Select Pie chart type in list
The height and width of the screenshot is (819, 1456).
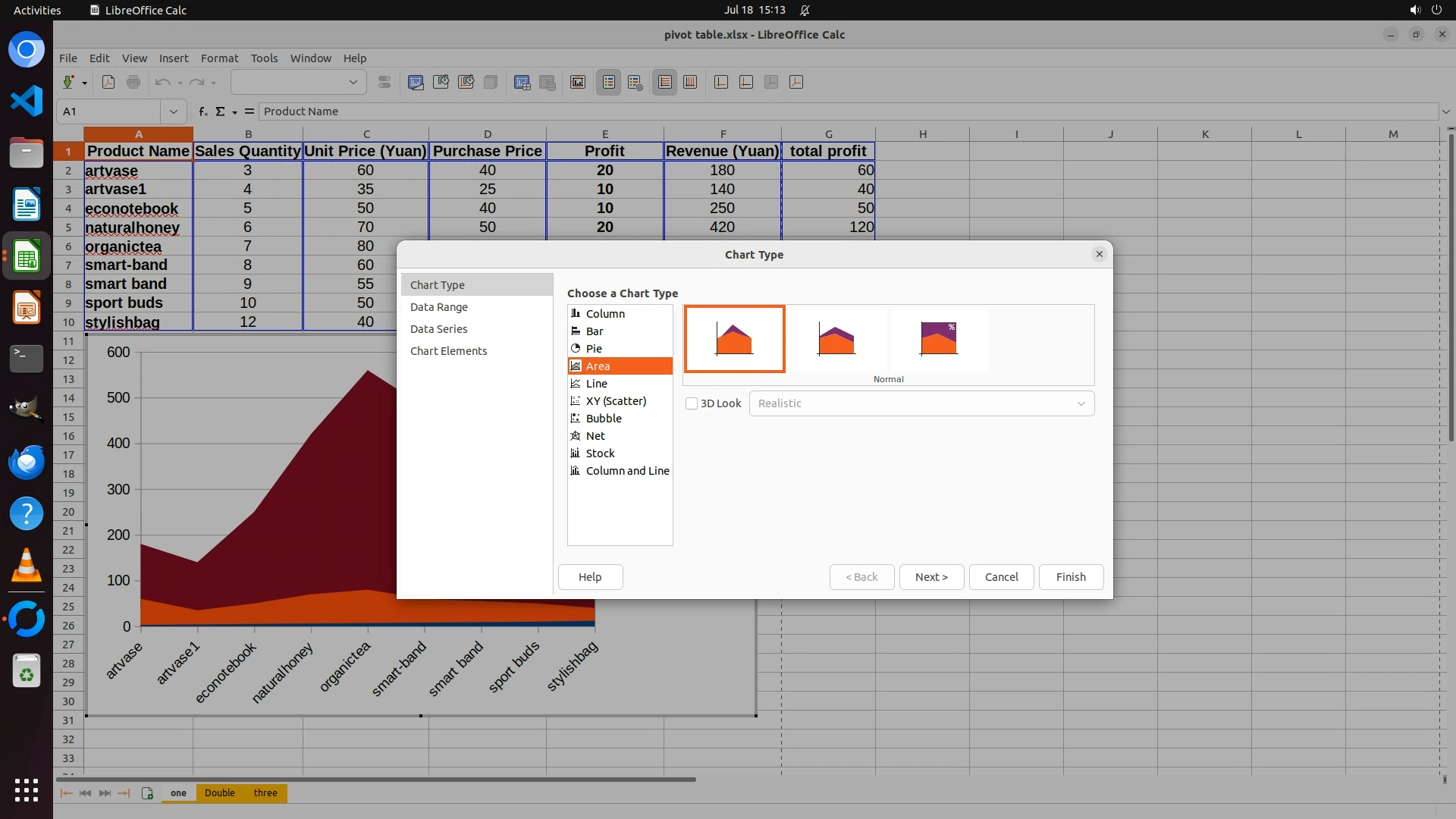coord(594,349)
